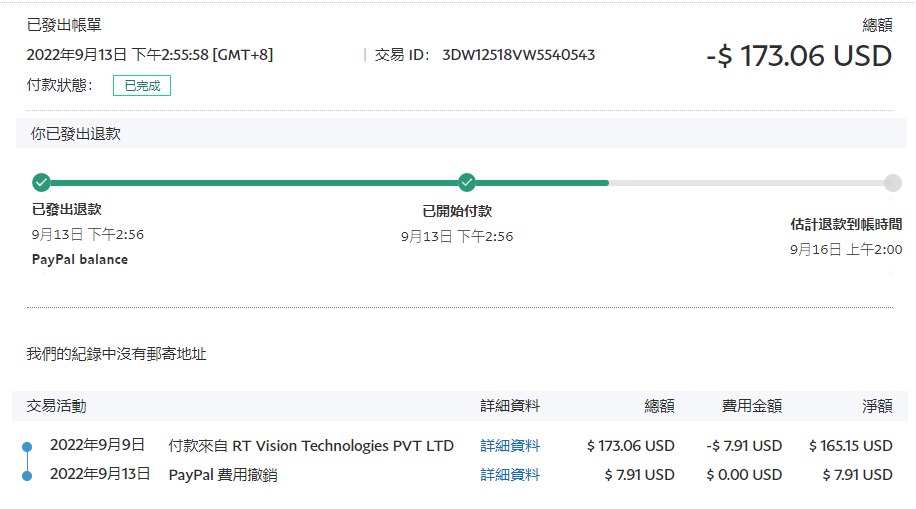Click the PayPal balance label

tap(80, 260)
